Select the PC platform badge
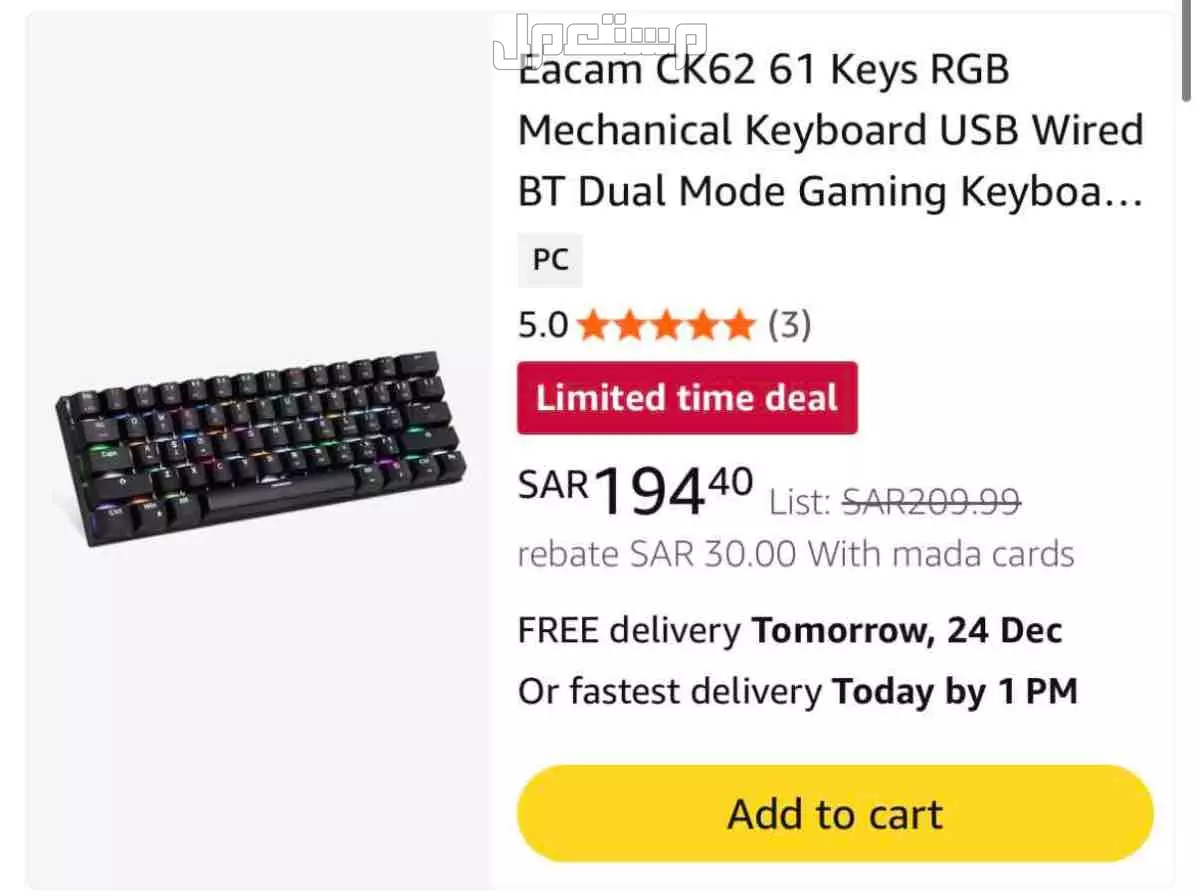 tap(550, 260)
